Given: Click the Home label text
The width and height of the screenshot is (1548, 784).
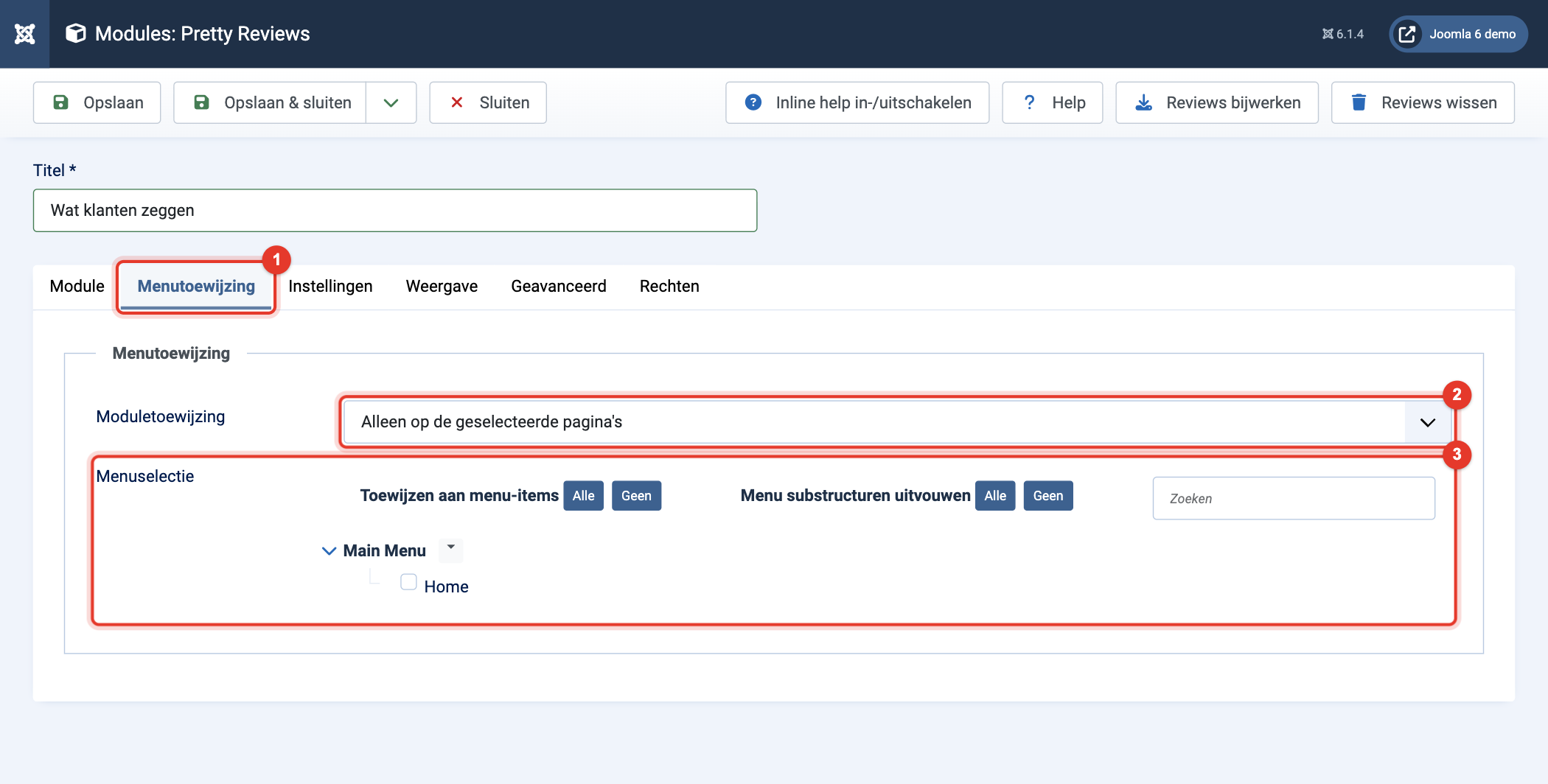Looking at the screenshot, I should tap(446, 587).
